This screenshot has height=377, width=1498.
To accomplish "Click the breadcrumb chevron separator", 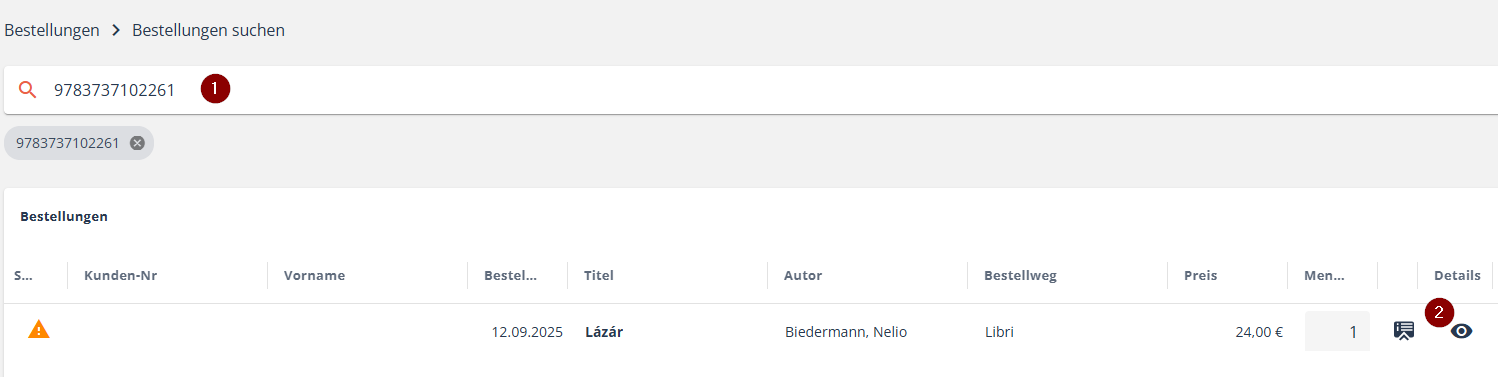I will [x=116, y=31].
